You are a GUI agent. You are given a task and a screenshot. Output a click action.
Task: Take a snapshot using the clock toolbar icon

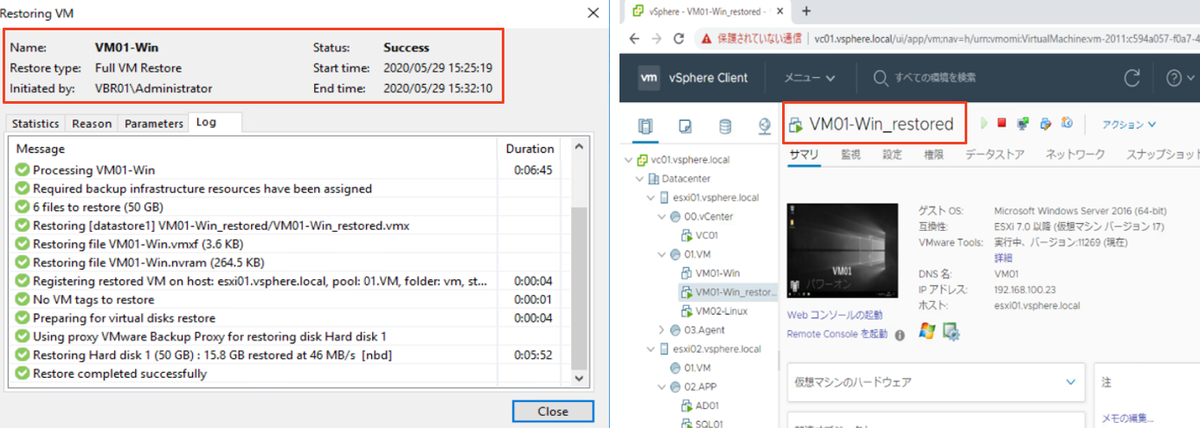(x=1067, y=124)
